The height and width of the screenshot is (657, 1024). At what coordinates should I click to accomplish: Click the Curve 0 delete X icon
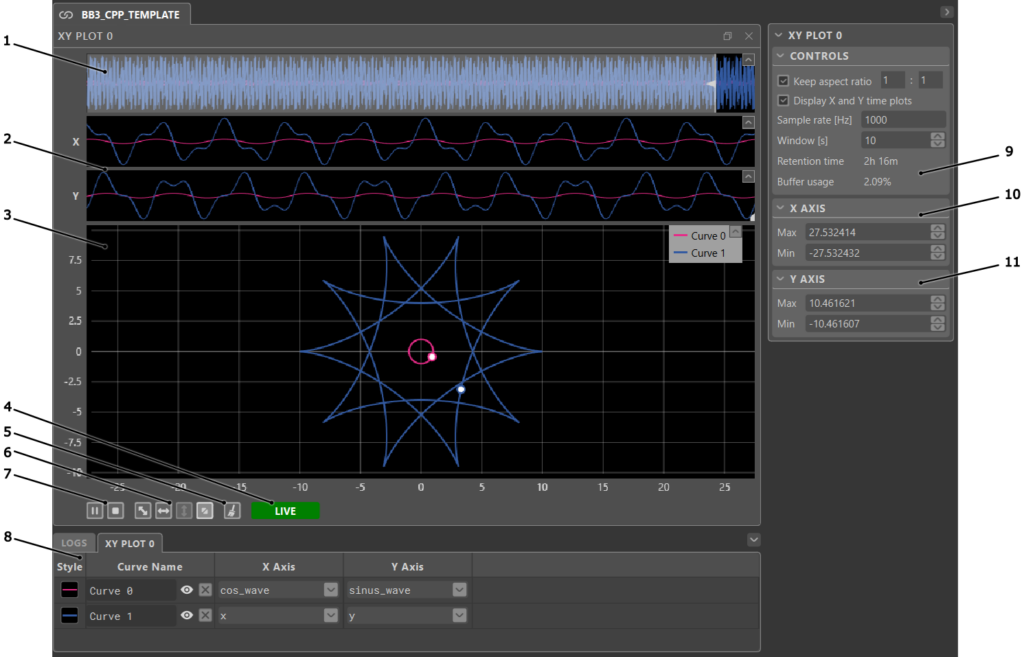click(205, 590)
